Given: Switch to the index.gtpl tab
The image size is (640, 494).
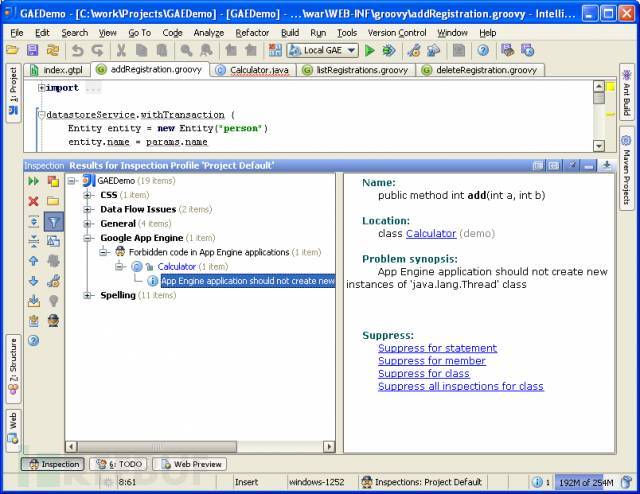Looking at the screenshot, I should [57, 70].
